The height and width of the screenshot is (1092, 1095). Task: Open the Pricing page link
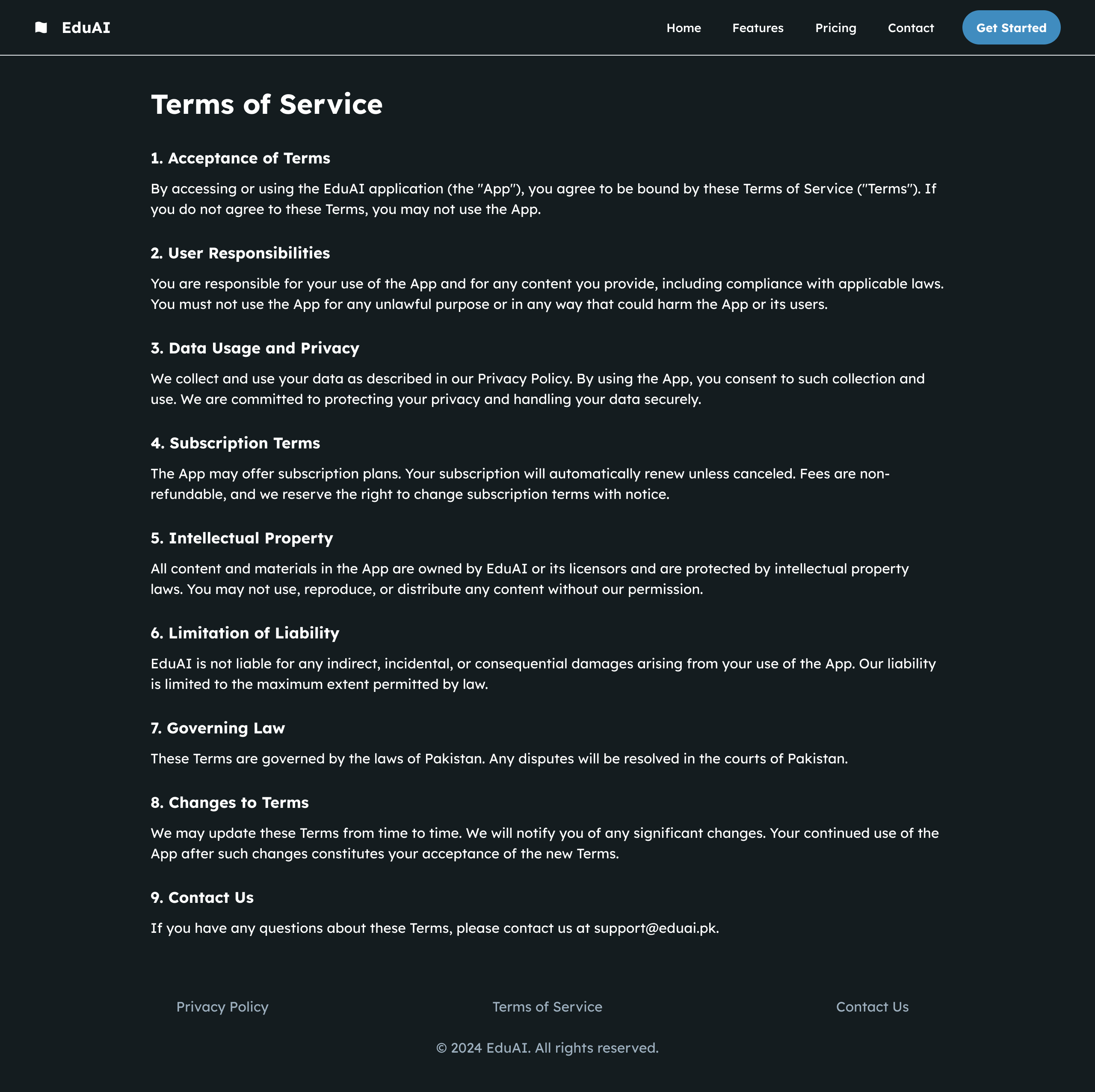[x=835, y=28]
